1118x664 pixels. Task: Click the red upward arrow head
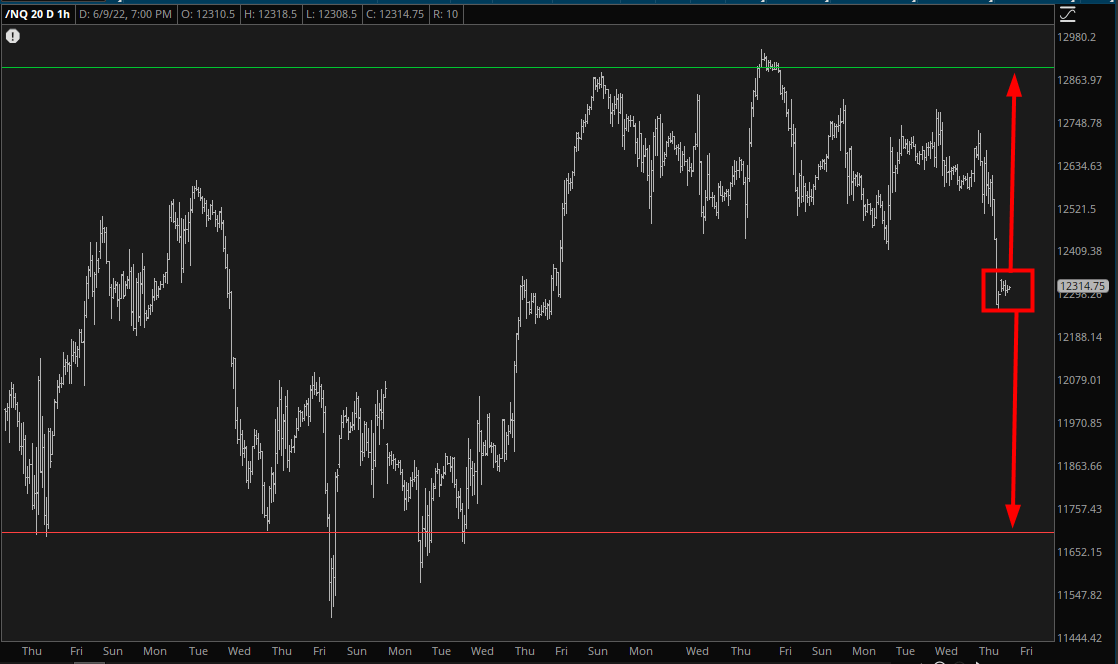[x=1013, y=84]
